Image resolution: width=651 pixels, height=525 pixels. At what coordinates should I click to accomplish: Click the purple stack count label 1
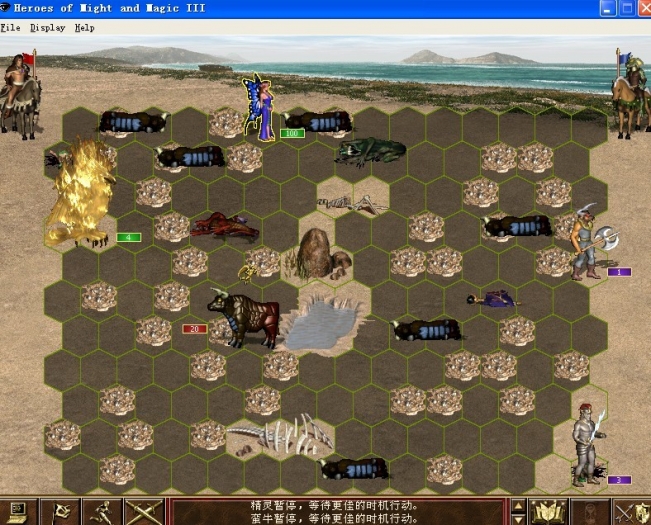coord(619,272)
